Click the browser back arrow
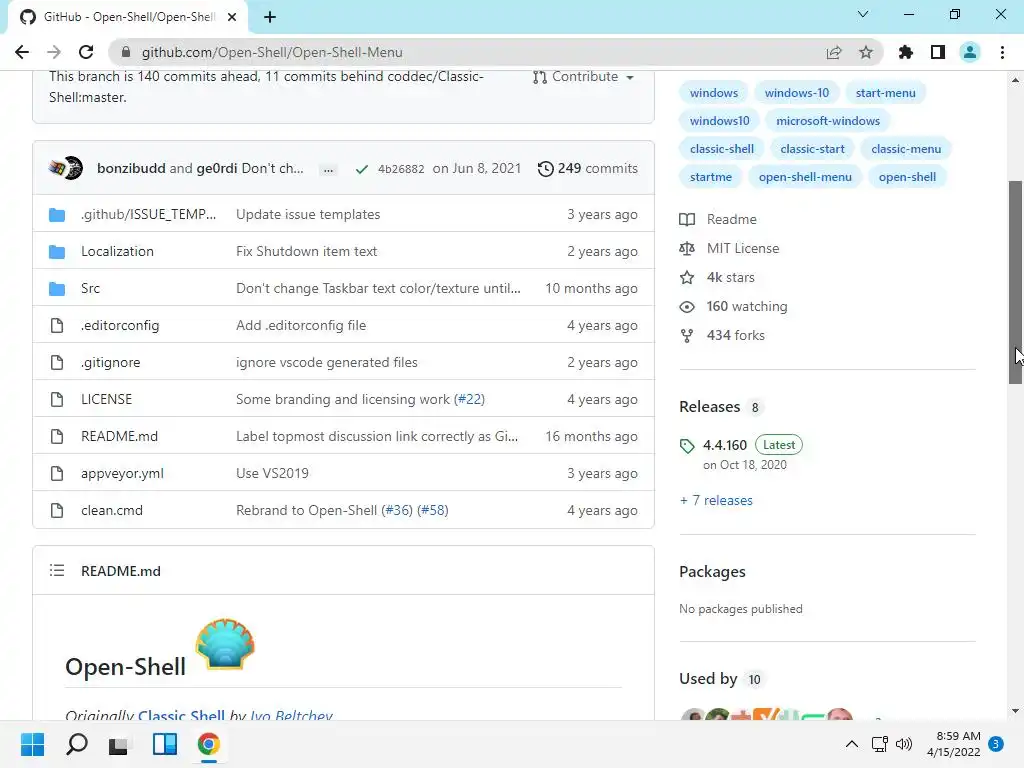This screenshot has height=768, width=1024. tap(22, 52)
